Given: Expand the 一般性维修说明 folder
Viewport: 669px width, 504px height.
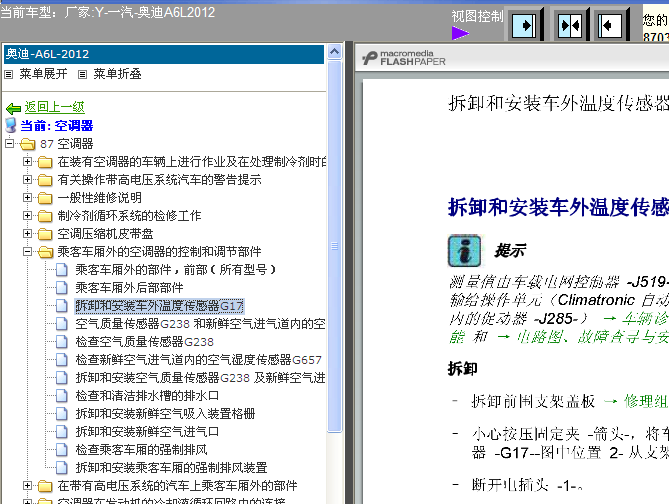Looking at the screenshot, I should pos(27,197).
